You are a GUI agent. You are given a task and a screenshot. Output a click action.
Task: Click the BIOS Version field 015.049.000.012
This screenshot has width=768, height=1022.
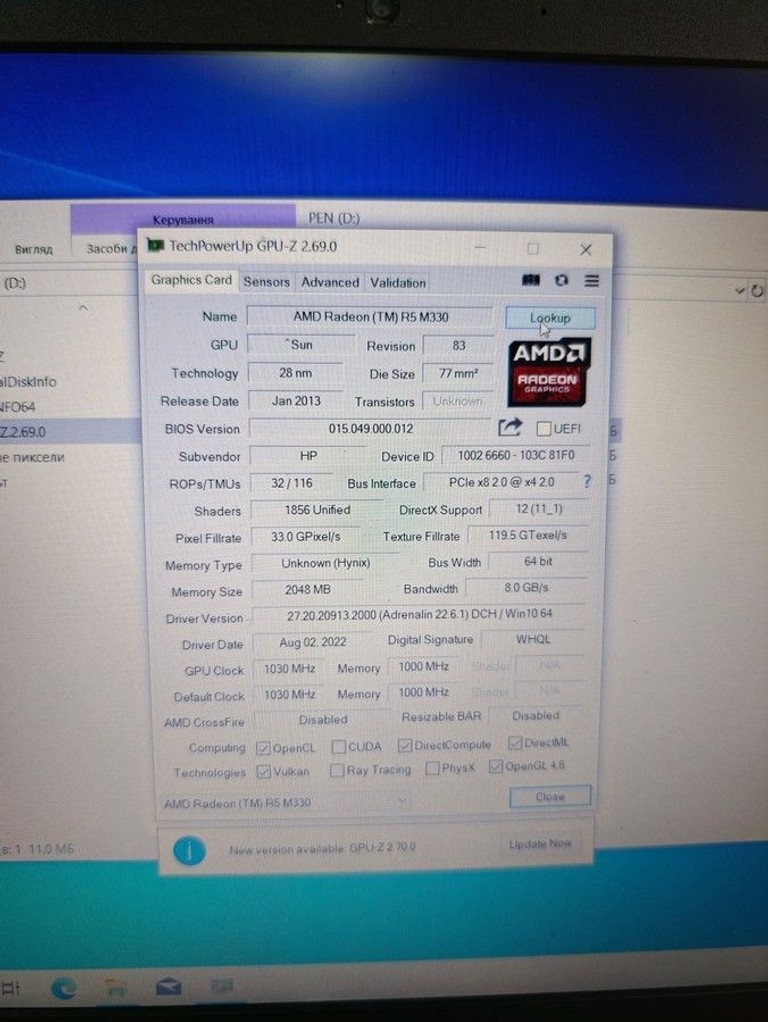click(370, 428)
